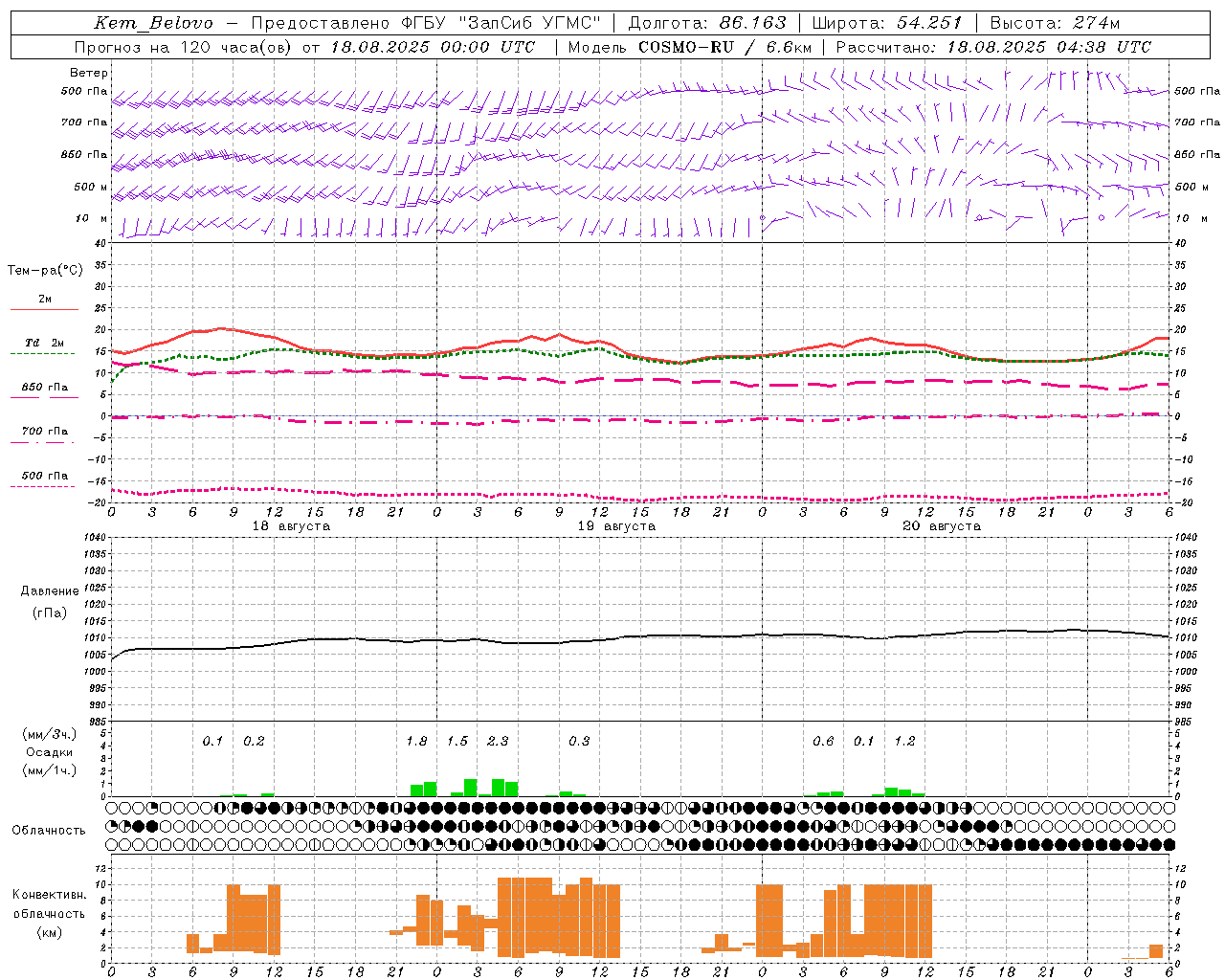Click the "850 гПа" temperature legend entry
This screenshot has height=980, width=1225.
tap(45, 388)
